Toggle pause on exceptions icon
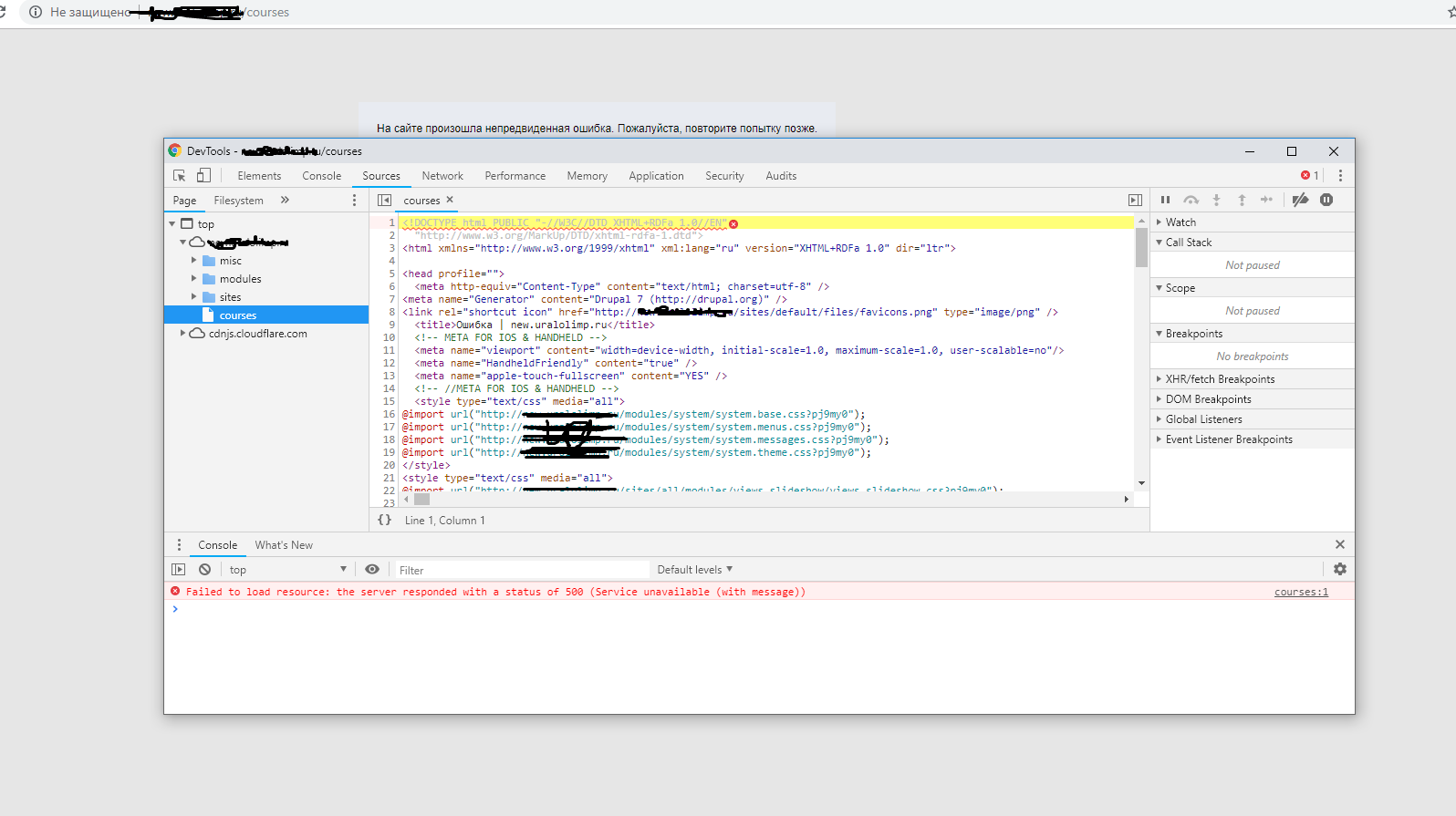Viewport: 1456px width, 816px height. [x=1326, y=200]
